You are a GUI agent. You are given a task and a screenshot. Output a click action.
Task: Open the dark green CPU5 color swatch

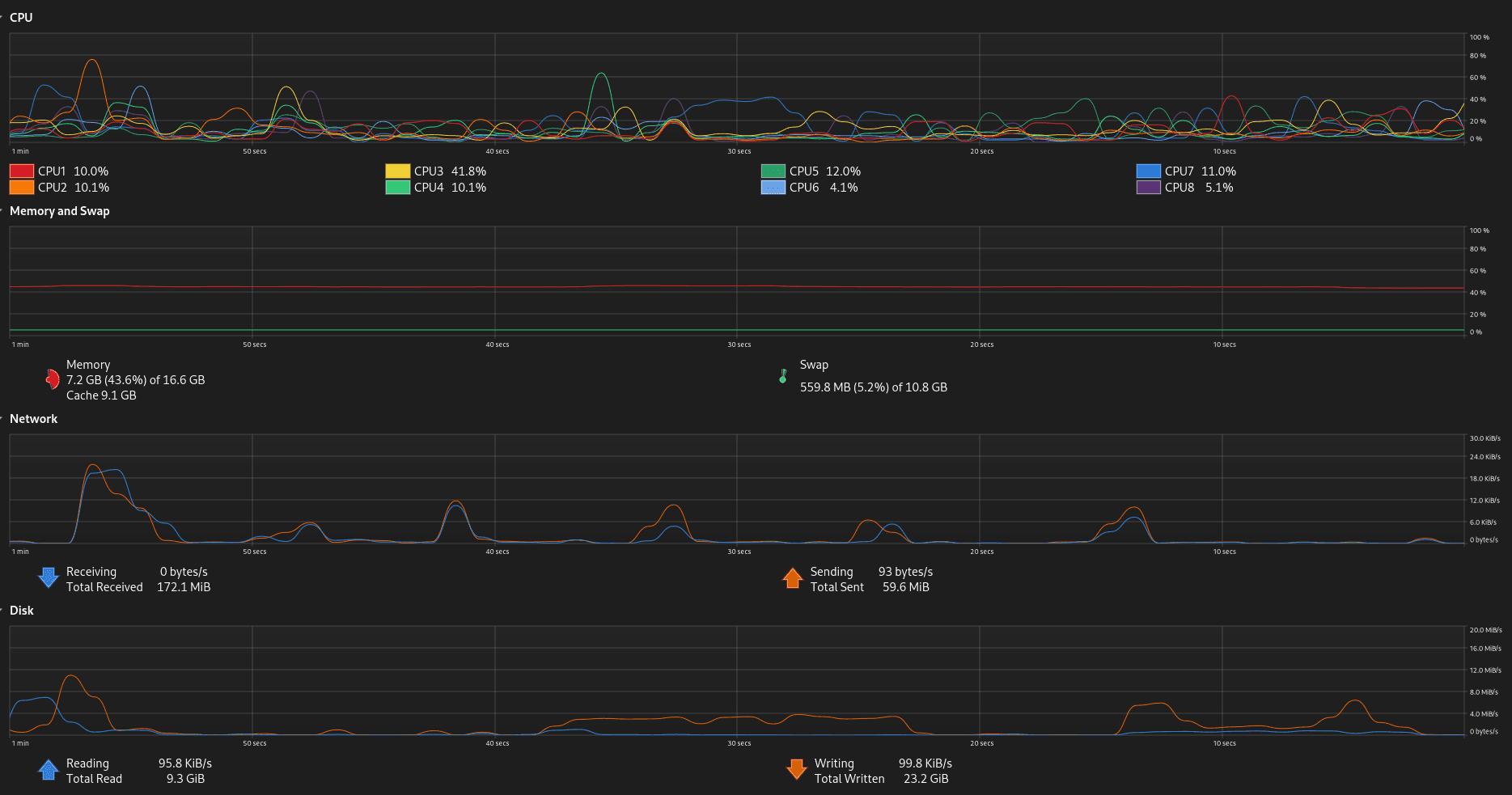click(773, 171)
